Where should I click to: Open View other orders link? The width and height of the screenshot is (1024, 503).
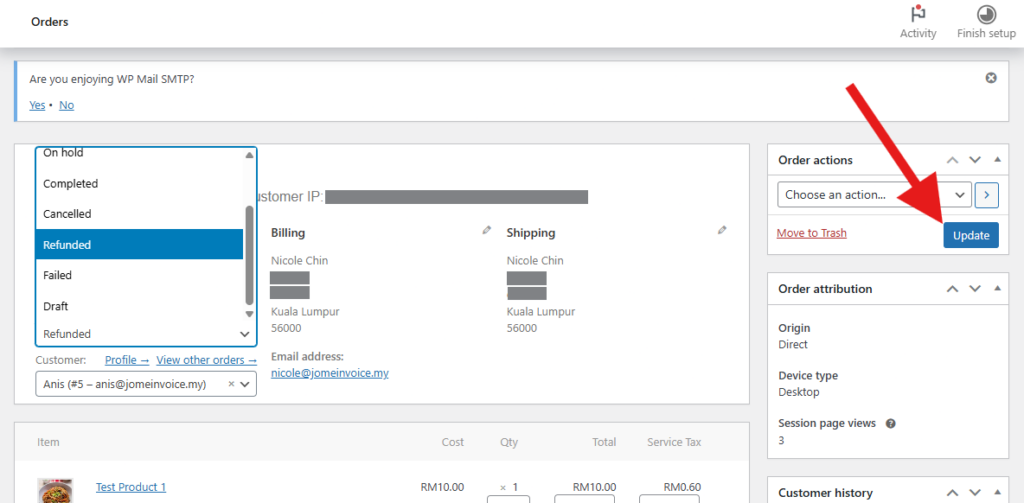click(x=206, y=360)
